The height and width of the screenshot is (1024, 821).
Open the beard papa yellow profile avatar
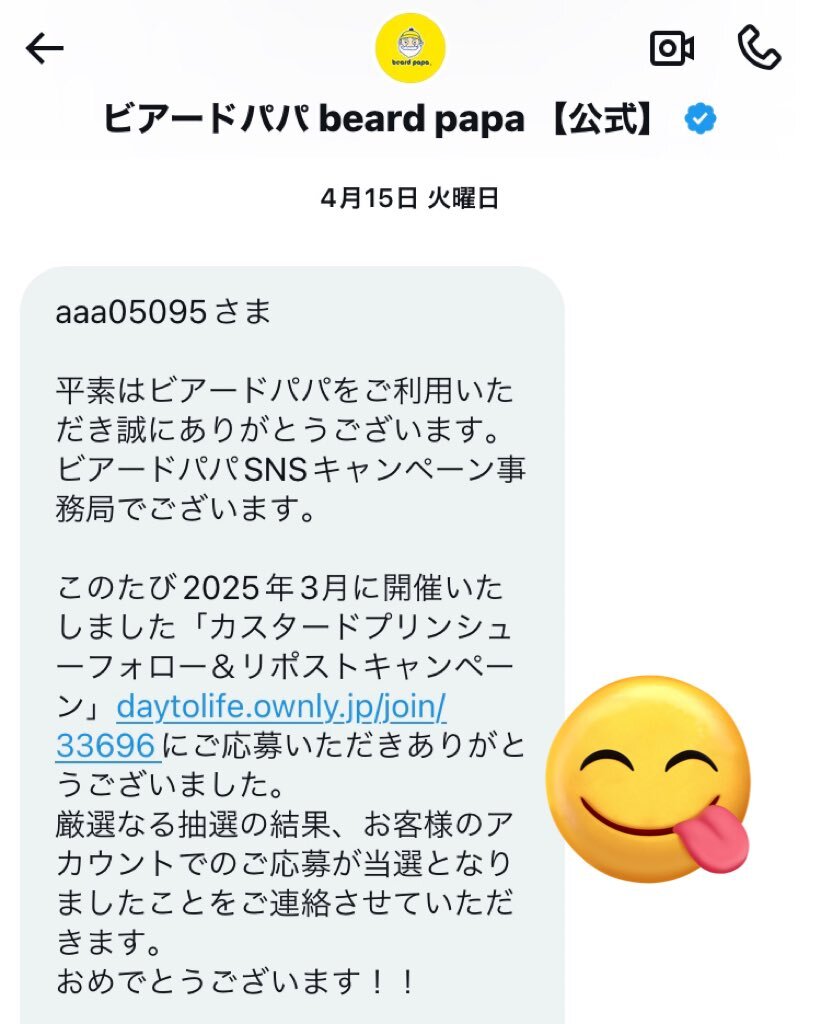click(x=410, y=48)
